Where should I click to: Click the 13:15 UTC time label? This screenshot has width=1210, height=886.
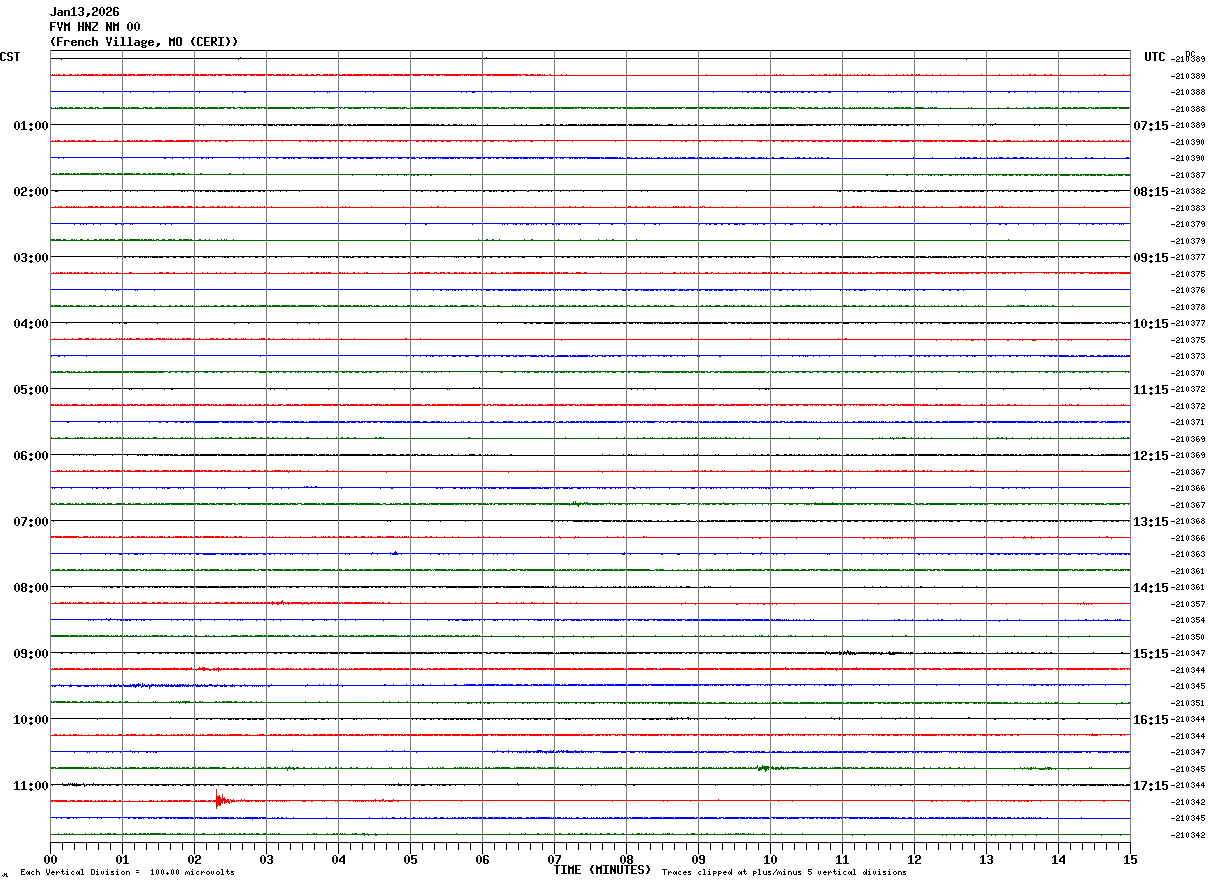tap(1151, 521)
